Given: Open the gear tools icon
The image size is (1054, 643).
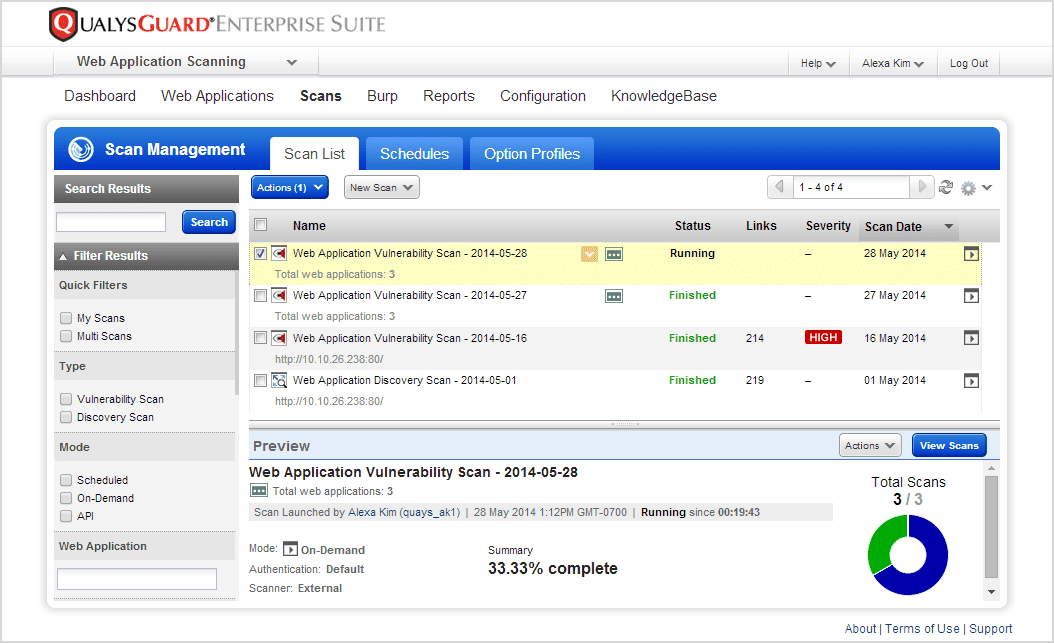Looking at the screenshot, I should pyautogui.click(x=968, y=188).
